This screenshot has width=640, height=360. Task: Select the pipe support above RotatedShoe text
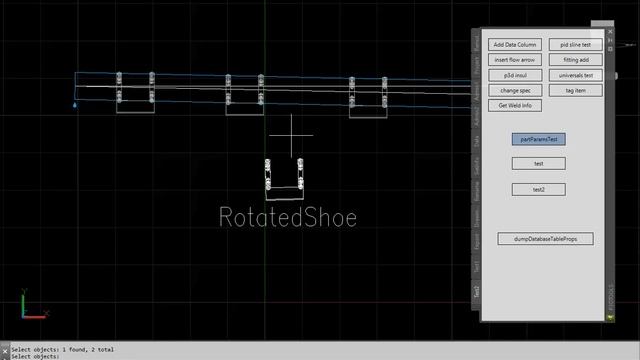tap(284, 179)
